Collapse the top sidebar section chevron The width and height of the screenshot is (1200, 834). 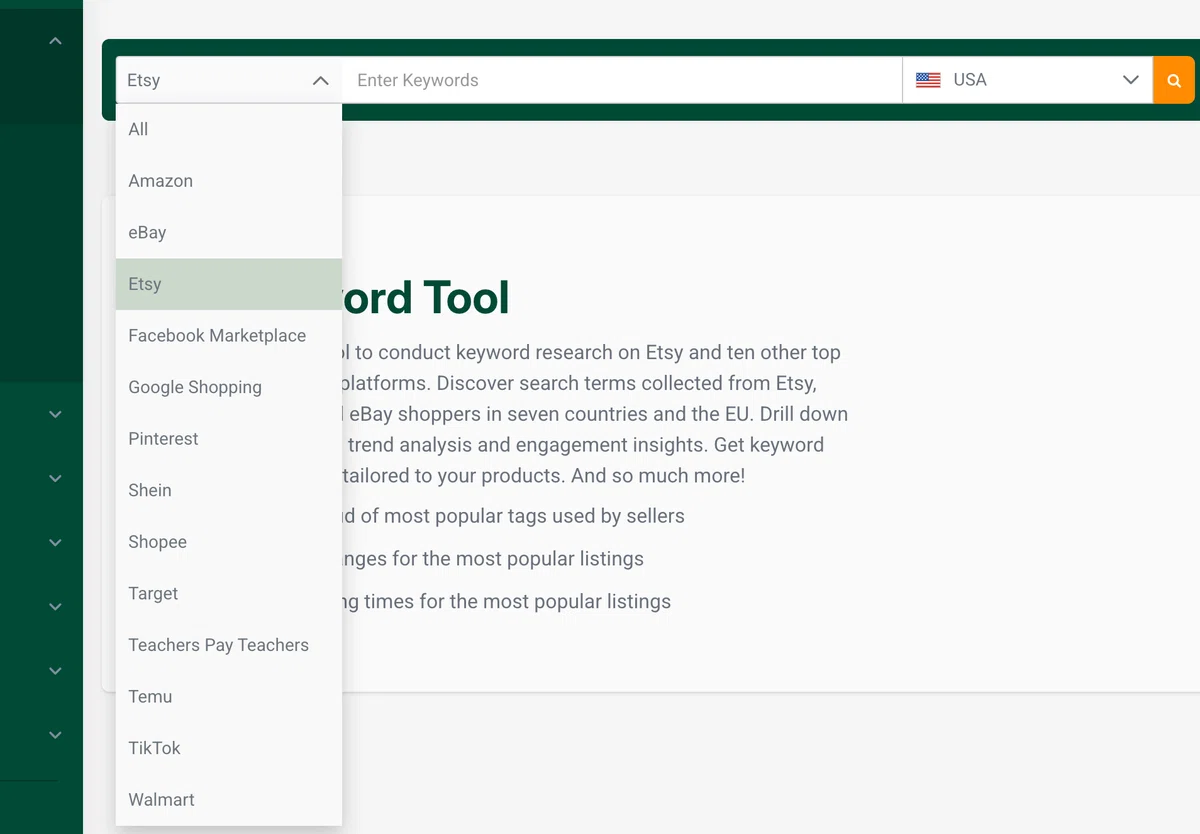pos(56,41)
